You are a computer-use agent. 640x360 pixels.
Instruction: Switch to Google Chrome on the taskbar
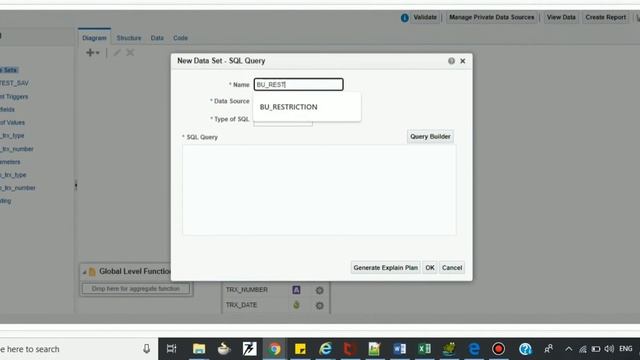[275, 349]
